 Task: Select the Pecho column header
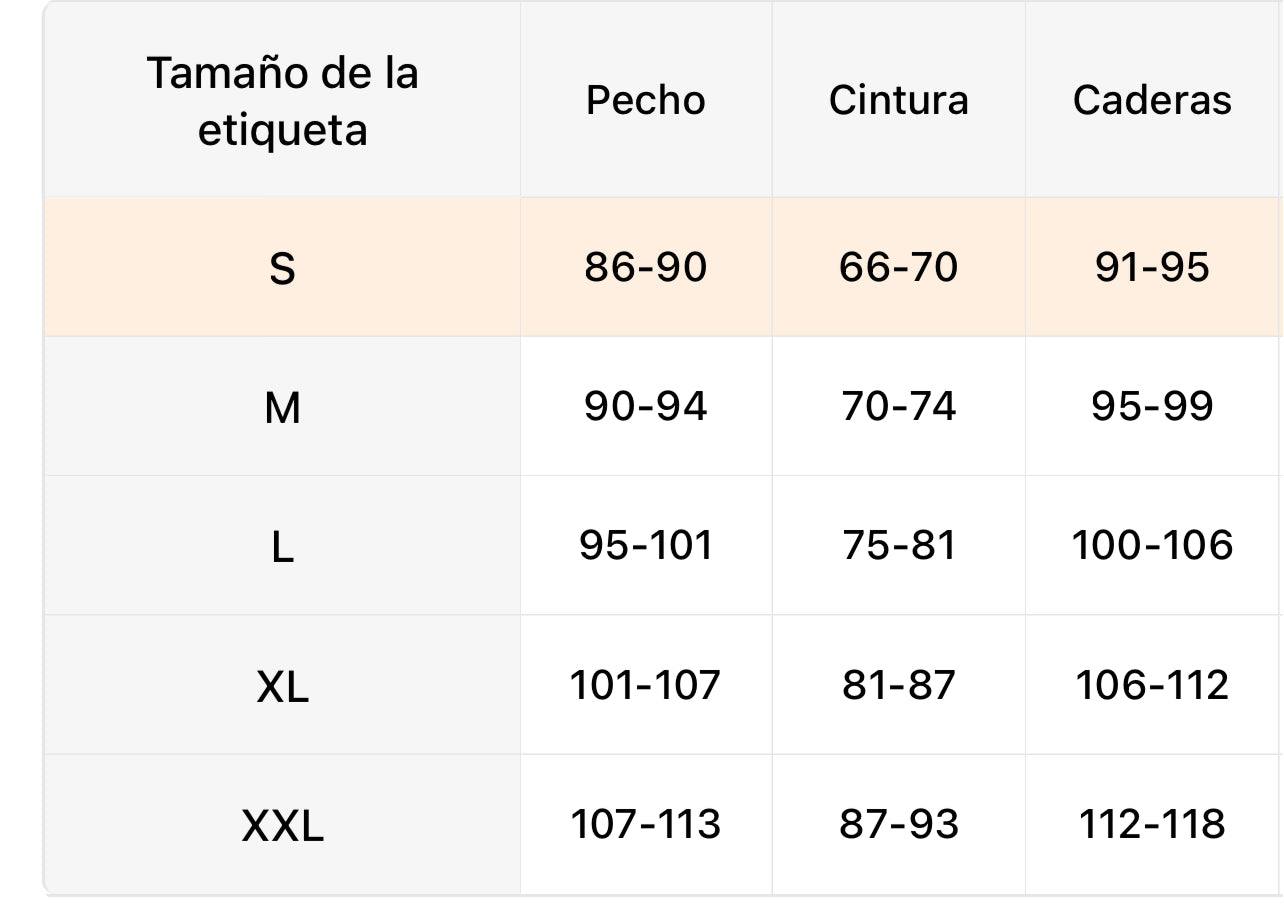point(646,100)
